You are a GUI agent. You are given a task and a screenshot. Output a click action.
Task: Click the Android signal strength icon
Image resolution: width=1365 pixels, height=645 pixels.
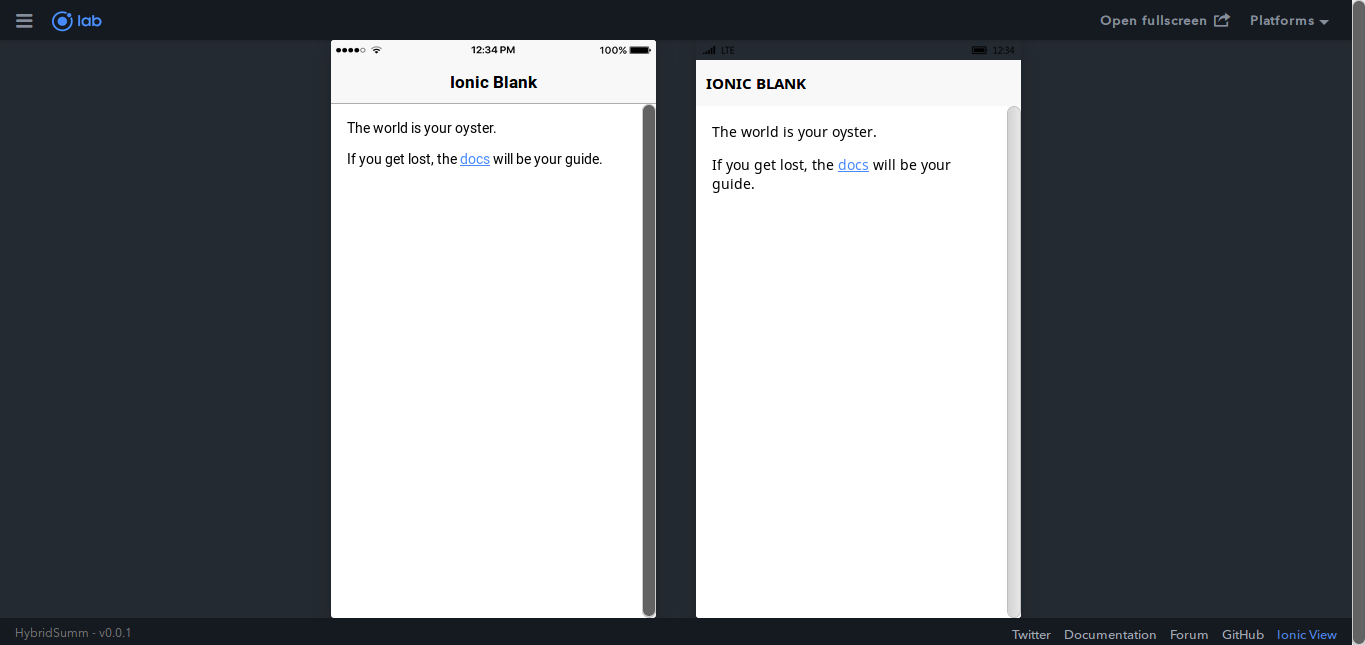pos(709,50)
